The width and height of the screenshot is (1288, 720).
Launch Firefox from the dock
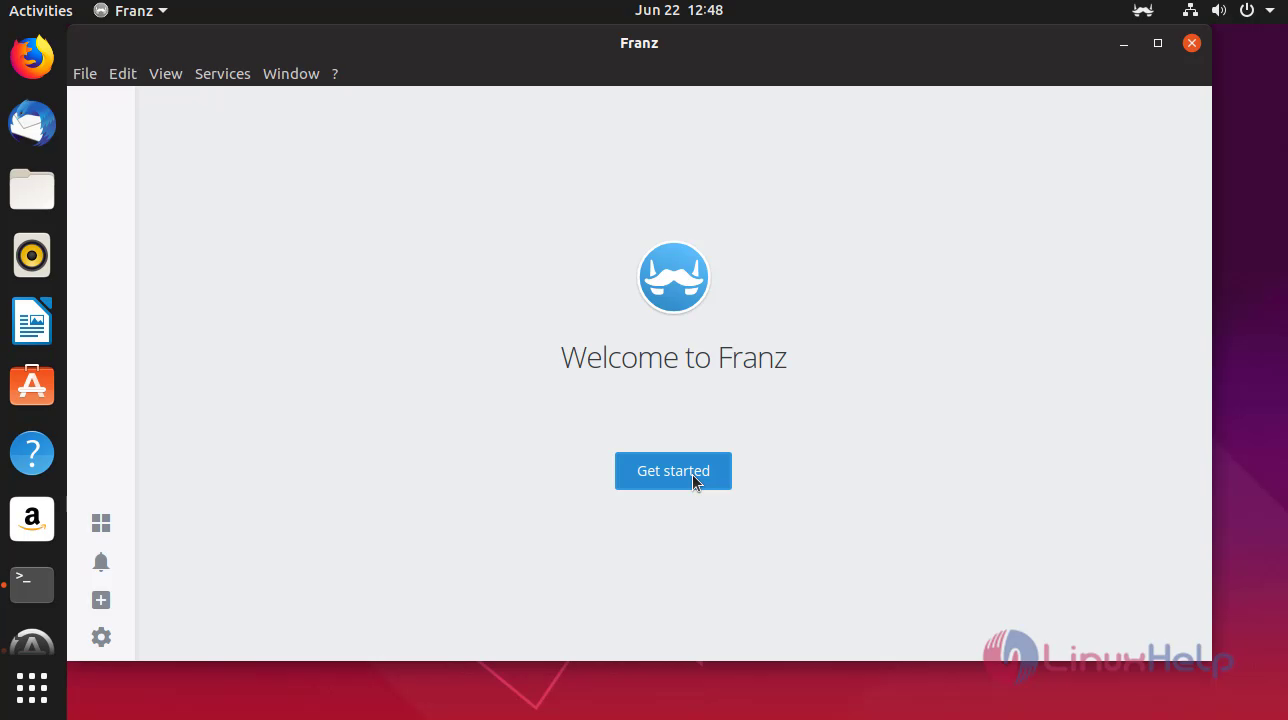click(32, 57)
